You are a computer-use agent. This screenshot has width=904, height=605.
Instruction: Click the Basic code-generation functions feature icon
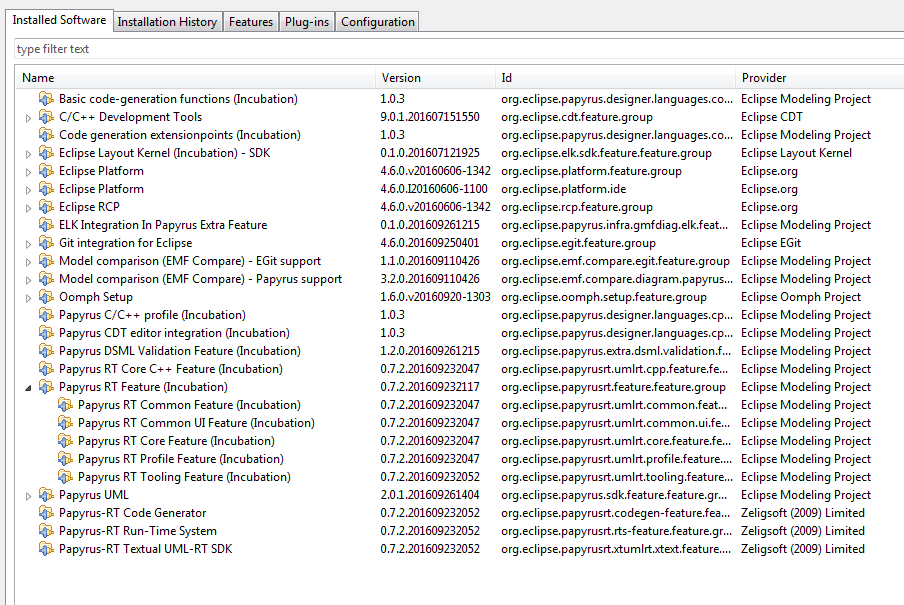tap(46, 99)
